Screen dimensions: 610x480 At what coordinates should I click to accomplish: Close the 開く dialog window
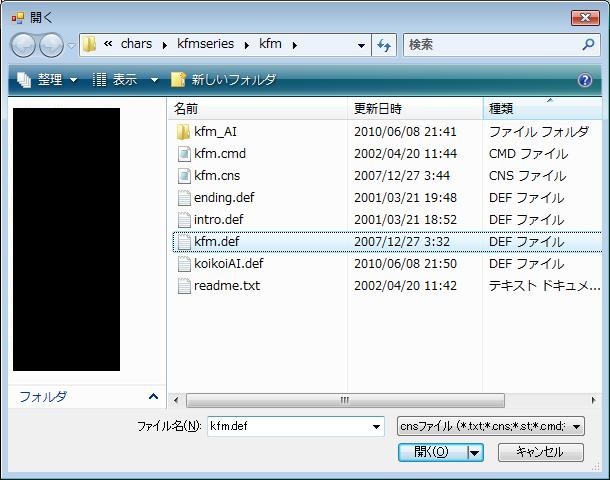point(585,18)
